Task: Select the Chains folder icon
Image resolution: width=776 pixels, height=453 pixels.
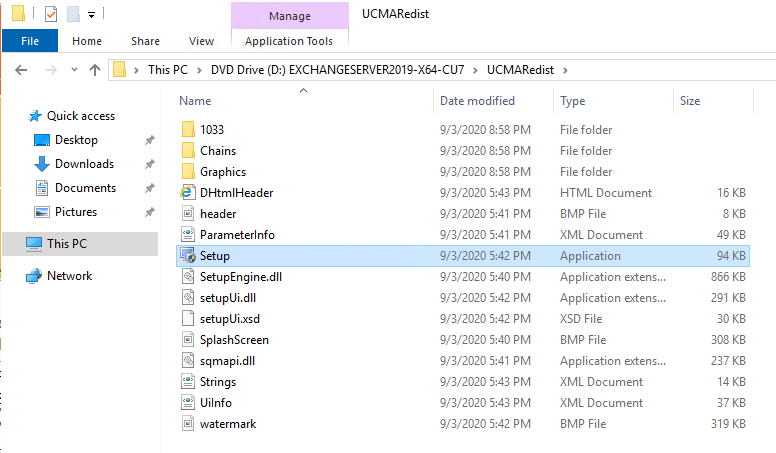Action: coord(188,151)
